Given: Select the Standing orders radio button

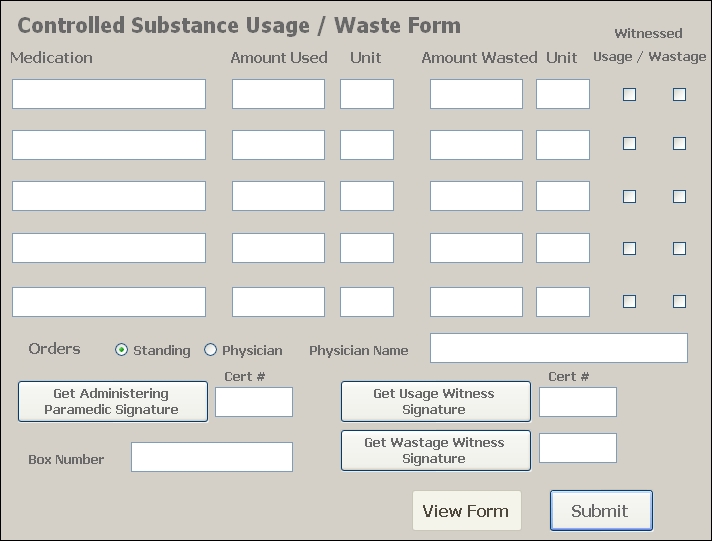Looking at the screenshot, I should pyautogui.click(x=122, y=350).
